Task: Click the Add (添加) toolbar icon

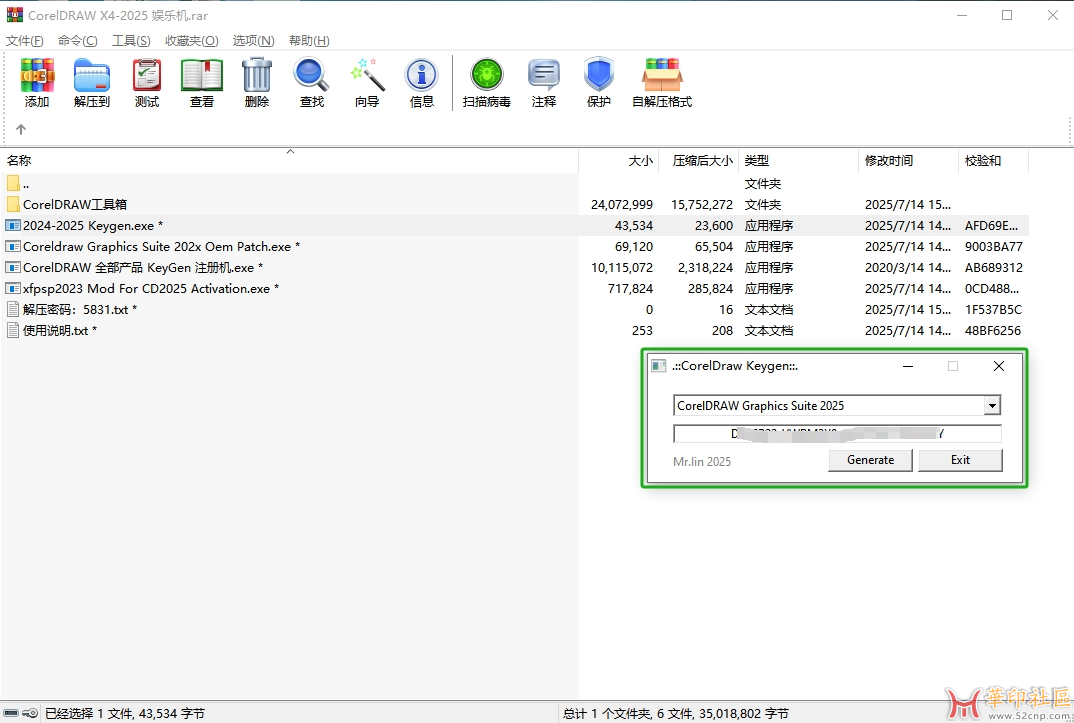Action: [x=37, y=75]
